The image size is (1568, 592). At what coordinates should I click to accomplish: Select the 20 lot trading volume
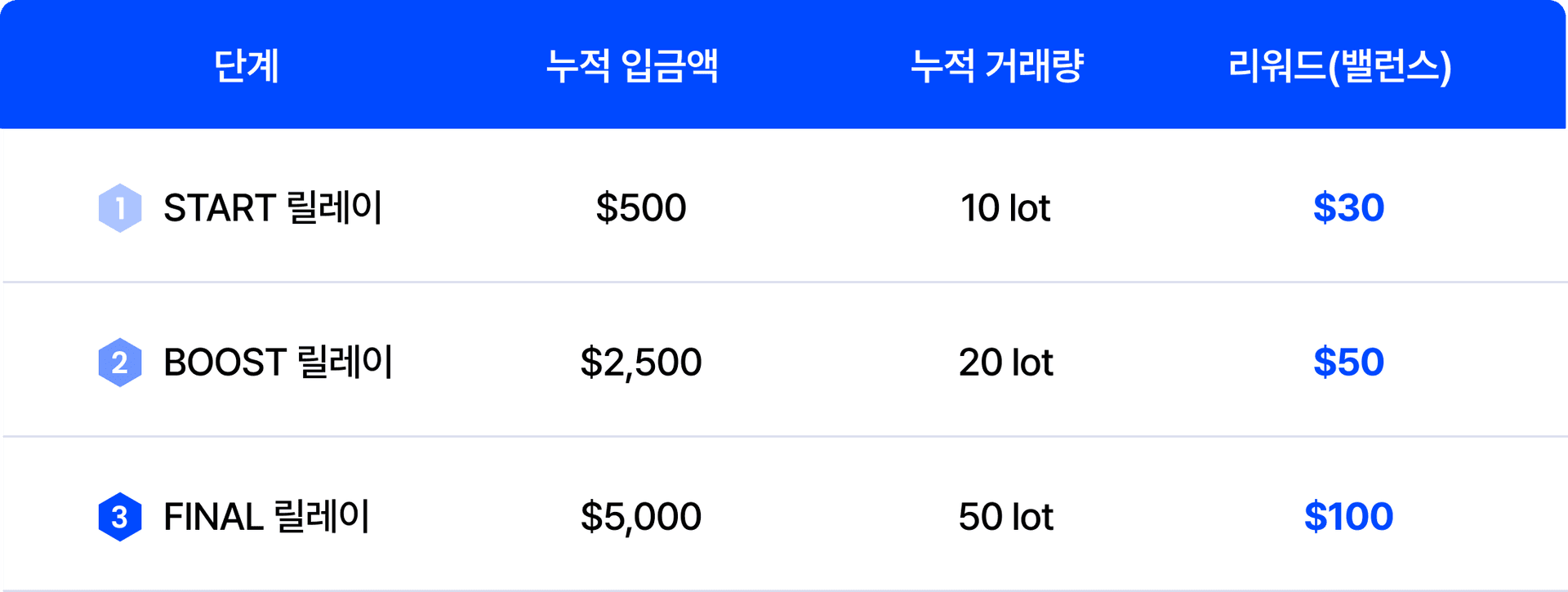pos(1005,363)
